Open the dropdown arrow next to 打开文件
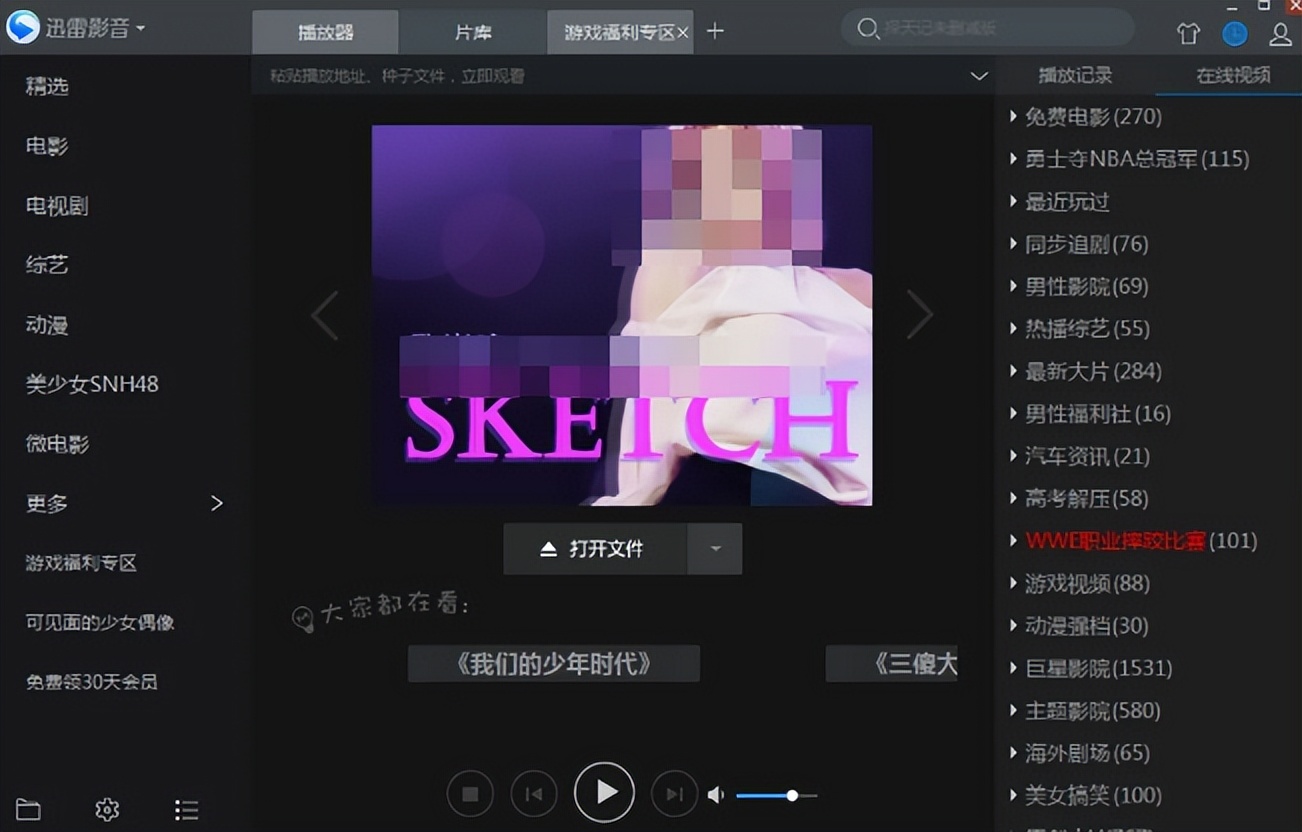This screenshot has height=832, width=1302. click(716, 548)
